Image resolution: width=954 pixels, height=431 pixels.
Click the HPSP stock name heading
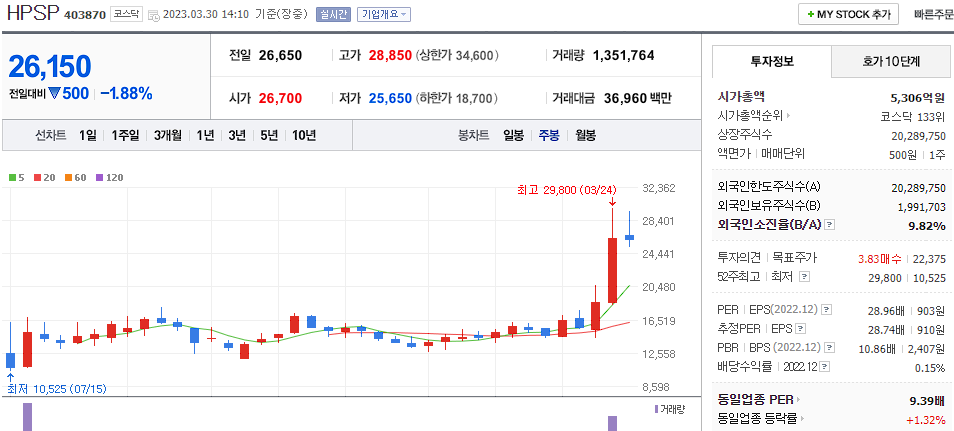(x=33, y=13)
